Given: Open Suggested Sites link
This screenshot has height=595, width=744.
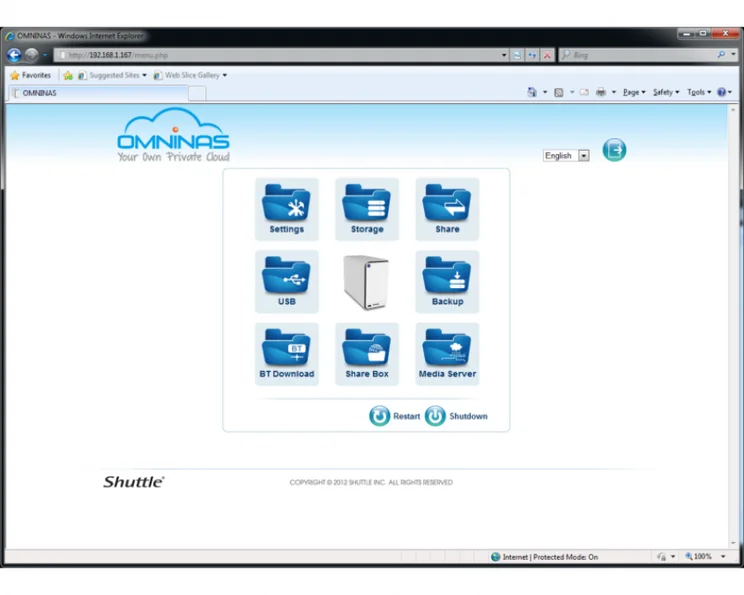Looking at the screenshot, I should coord(112,75).
